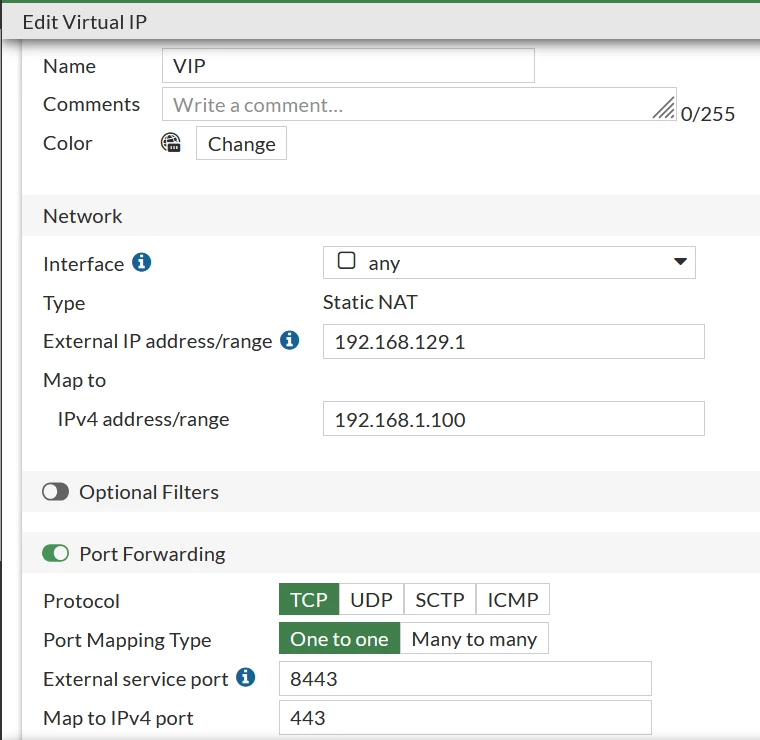Image resolution: width=760 pixels, height=740 pixels.
Task: Click the mapped IPv4 address field 192.168.1.100
Action: pyautogui.click(x=514, y=419)
